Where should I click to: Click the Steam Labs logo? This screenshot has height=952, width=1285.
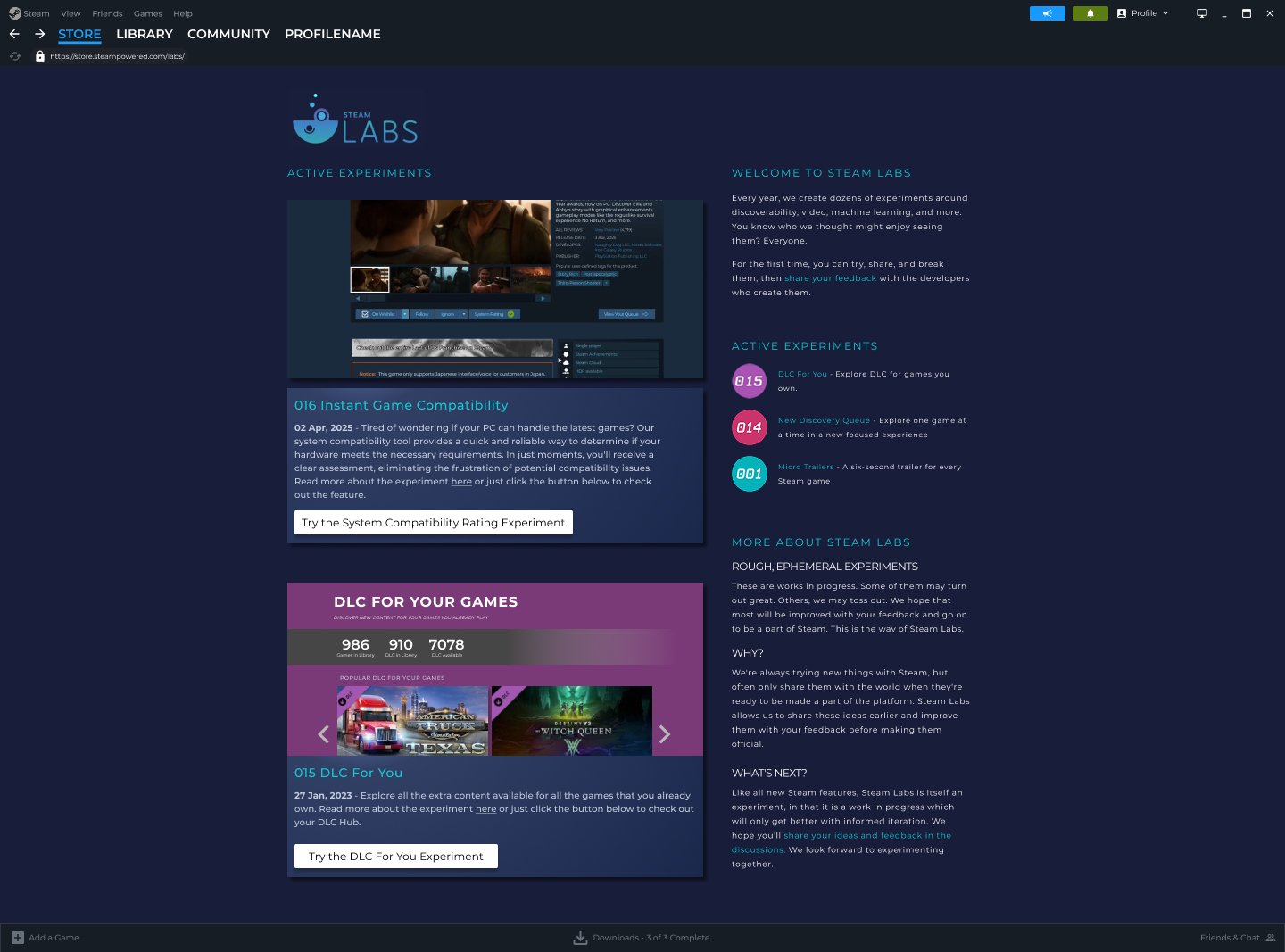(355, 119)
